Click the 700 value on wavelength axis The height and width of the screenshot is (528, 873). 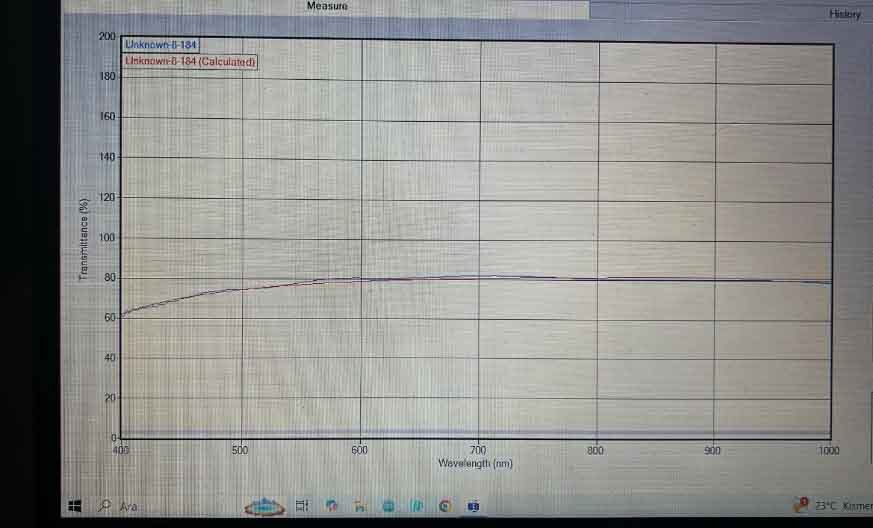tap(477, 451)
